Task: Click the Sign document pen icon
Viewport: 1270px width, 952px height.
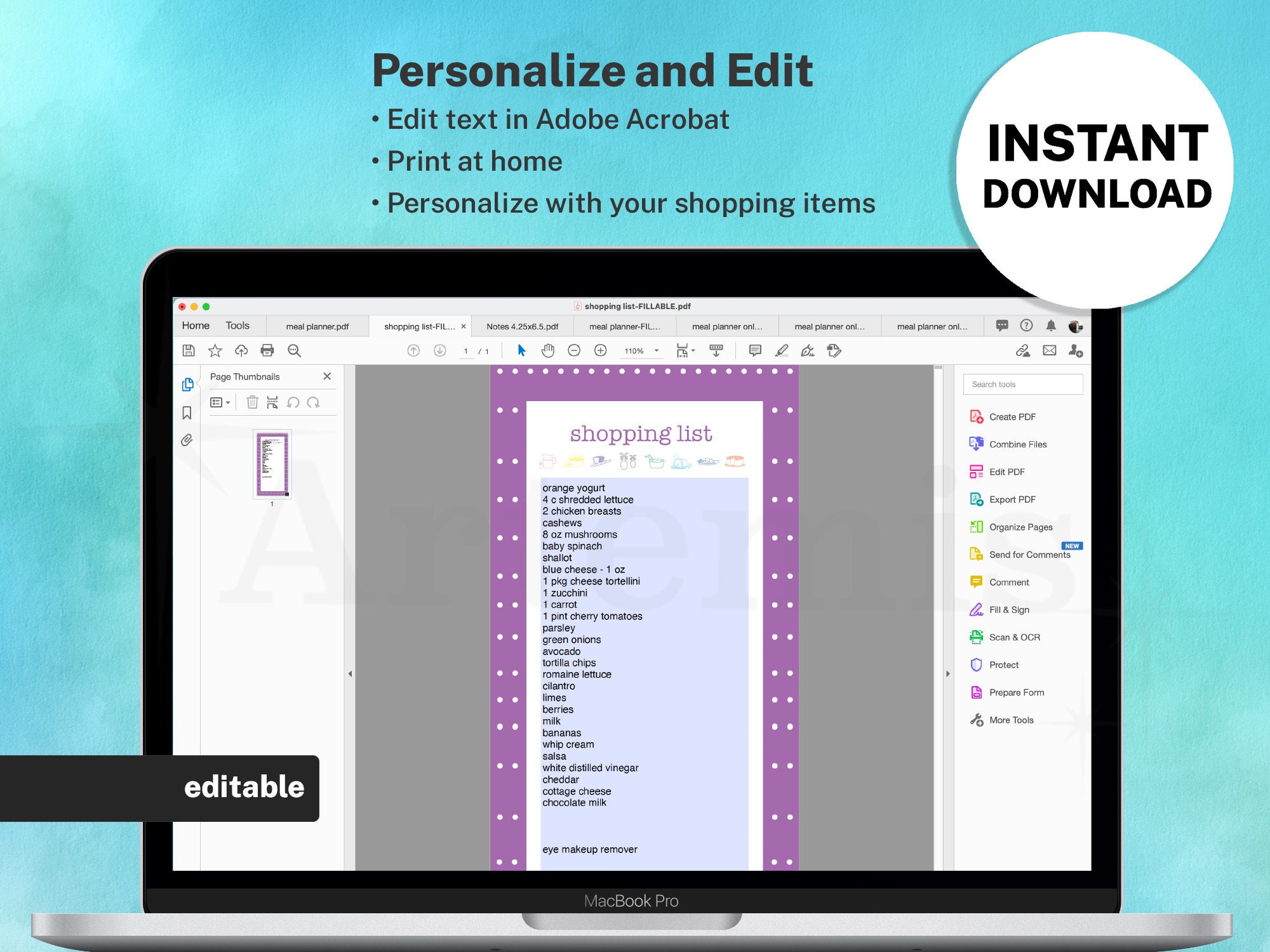Action: [x=808, y=350]
